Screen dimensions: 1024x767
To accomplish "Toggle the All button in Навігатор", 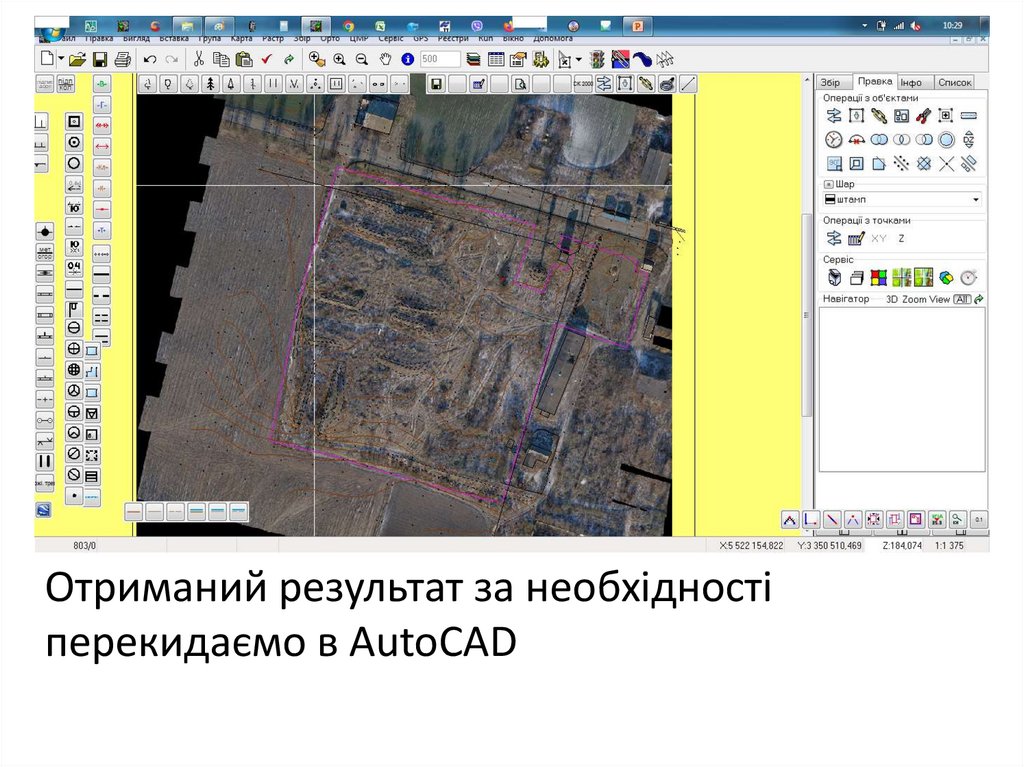I will point(962,299).
